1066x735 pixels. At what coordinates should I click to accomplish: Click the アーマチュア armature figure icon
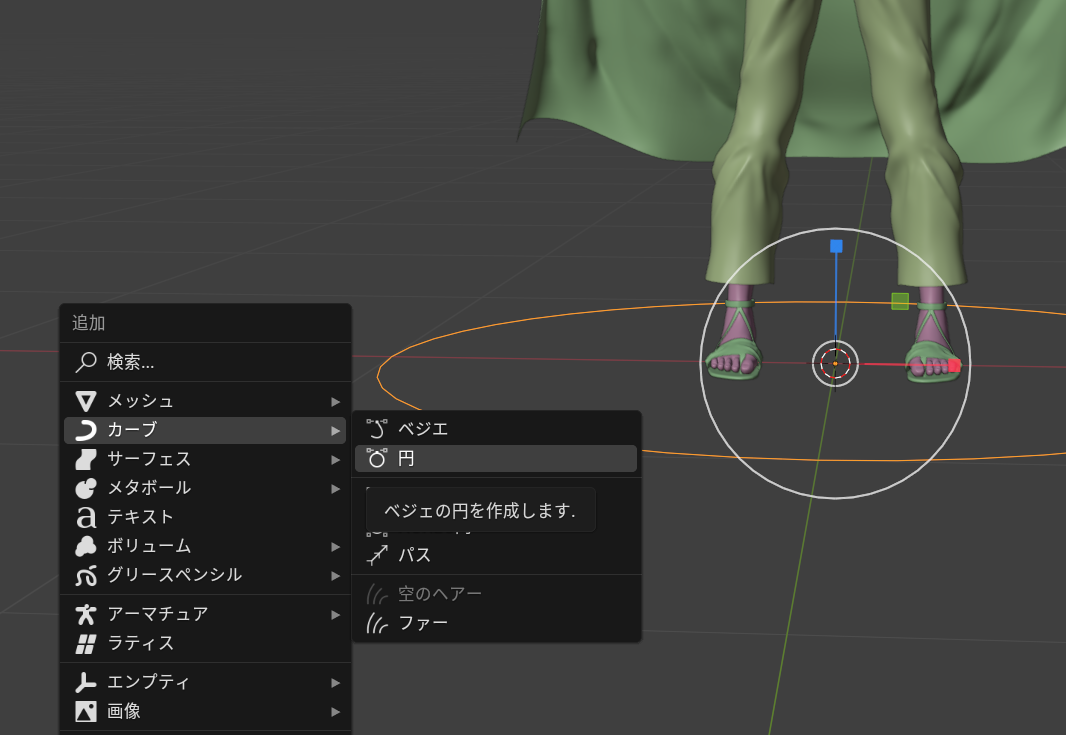click(x=86, y=614)
